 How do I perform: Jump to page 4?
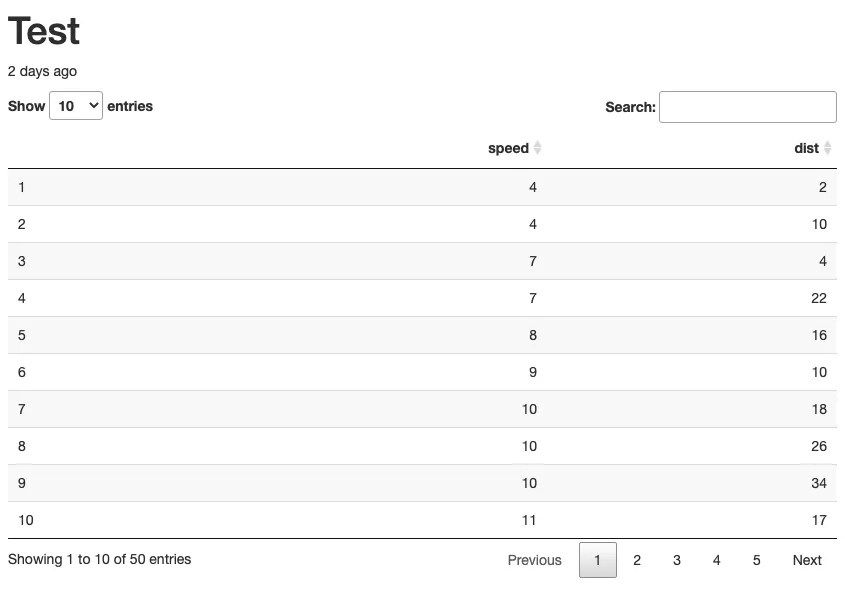(716, 560)
